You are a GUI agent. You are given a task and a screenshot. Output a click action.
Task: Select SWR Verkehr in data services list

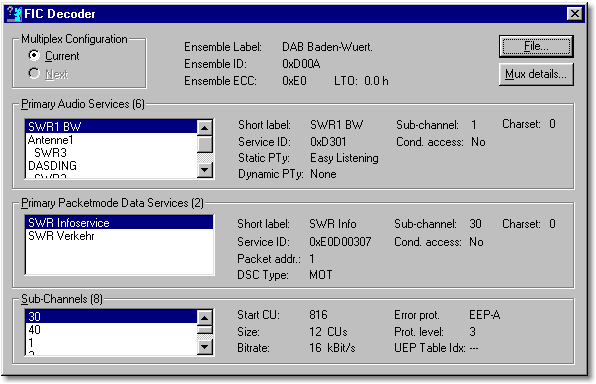click(119, 236)
